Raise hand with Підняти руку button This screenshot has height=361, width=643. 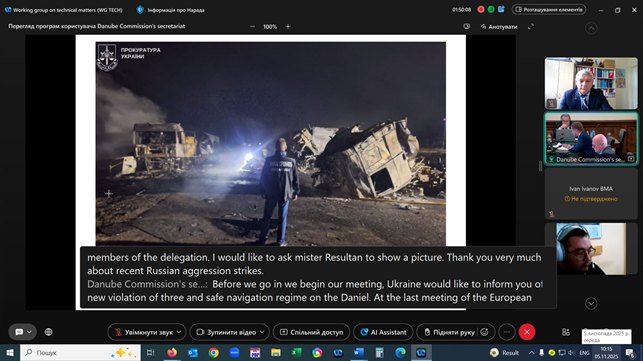pos(449,332)
